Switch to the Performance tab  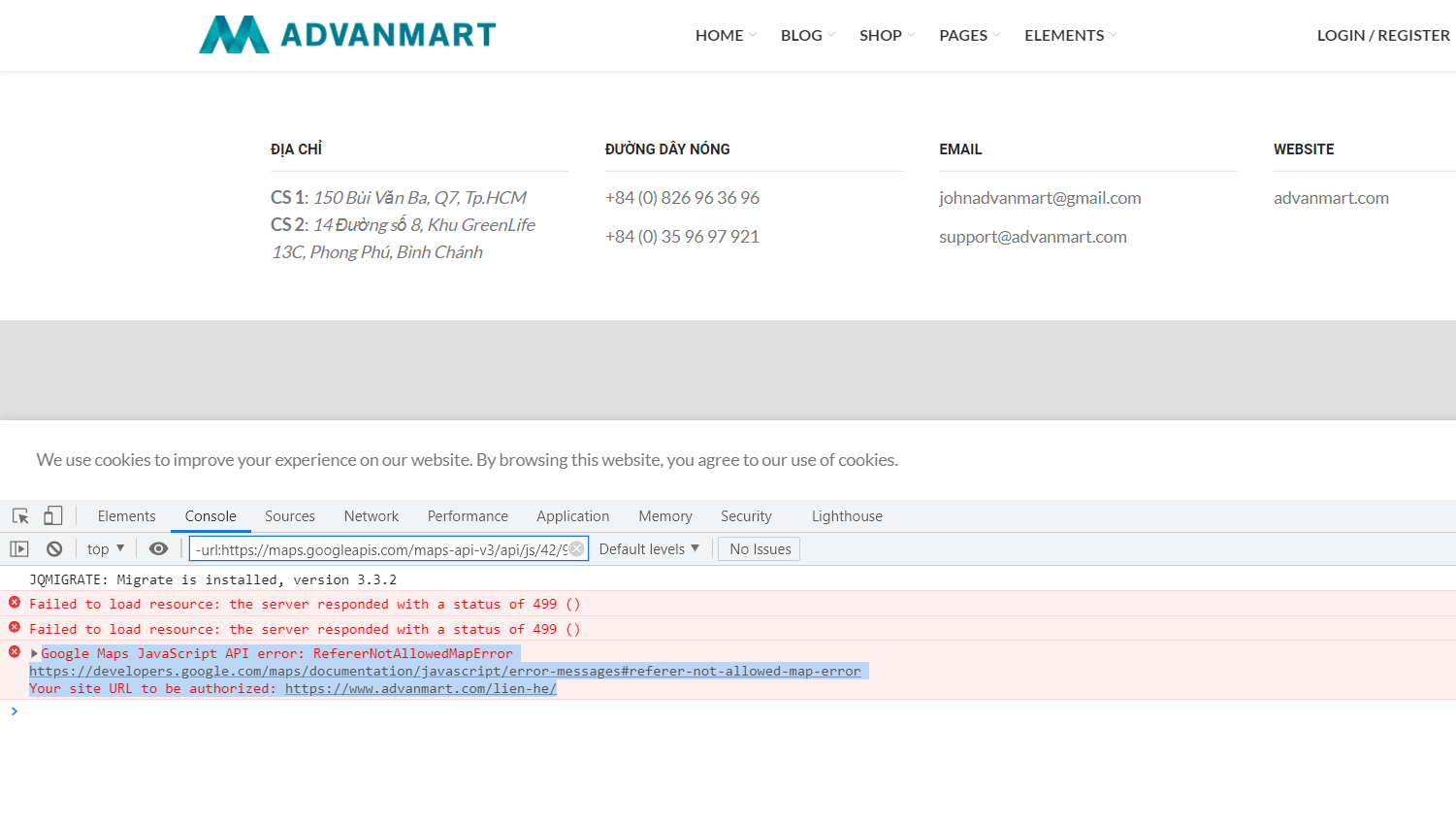(468, 516)
